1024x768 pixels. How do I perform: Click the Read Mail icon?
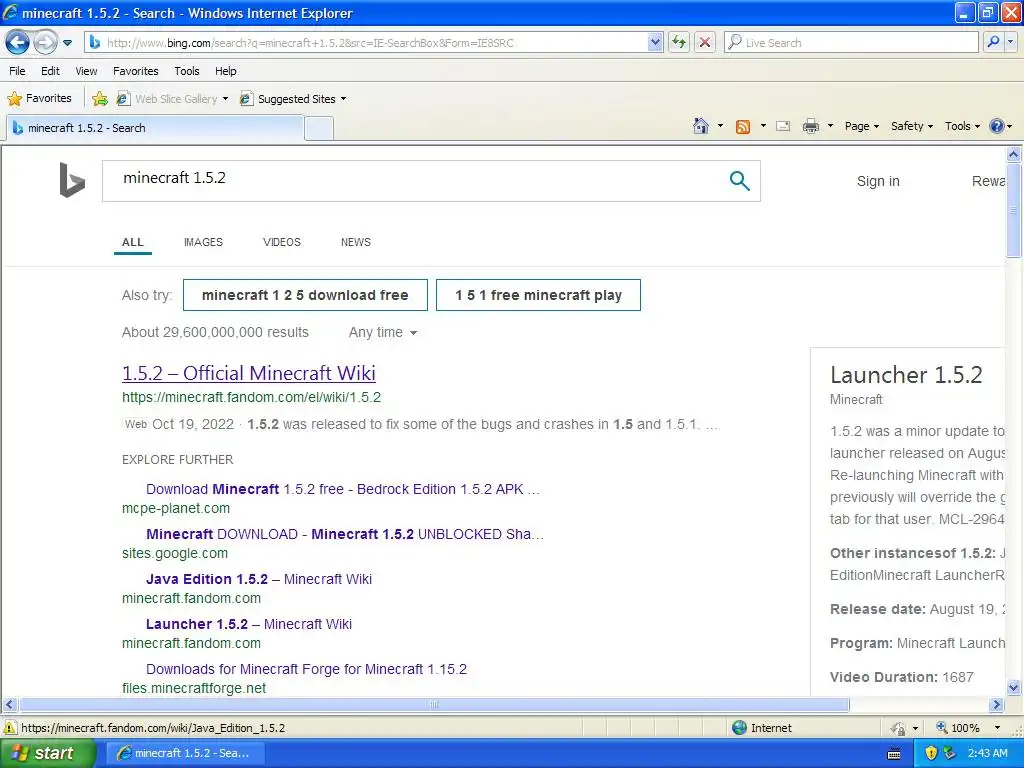(x=783, y=126)
